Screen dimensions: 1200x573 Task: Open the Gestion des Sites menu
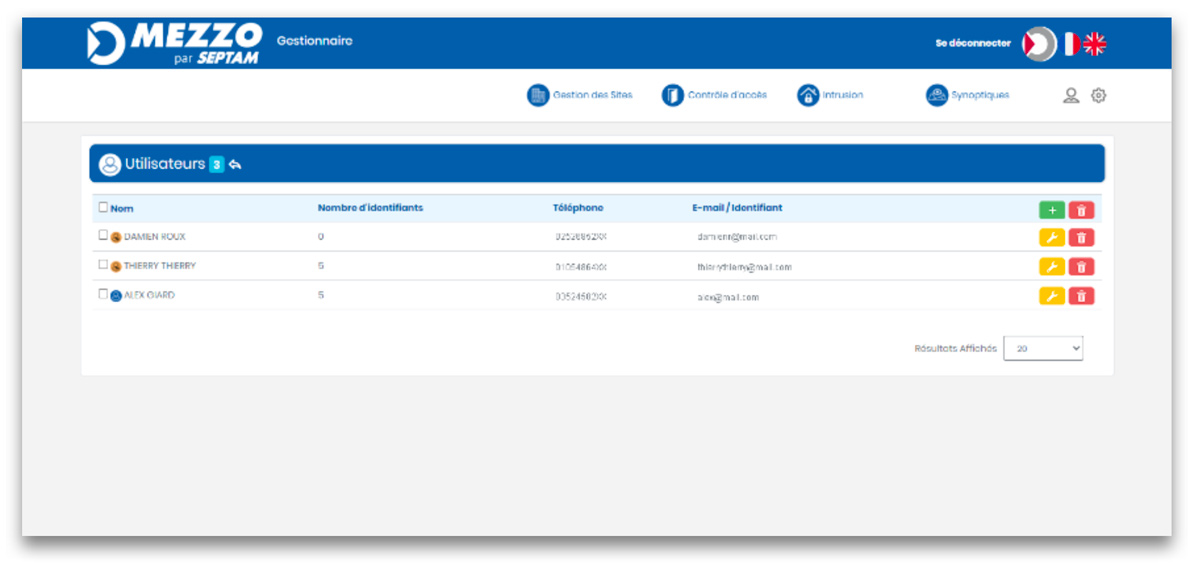(580, 96)
